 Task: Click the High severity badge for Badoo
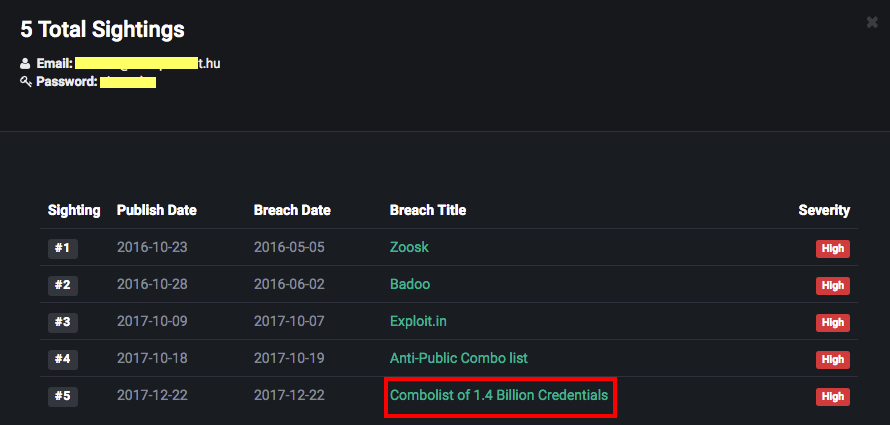pyautogui.click(x=833, y=285)
